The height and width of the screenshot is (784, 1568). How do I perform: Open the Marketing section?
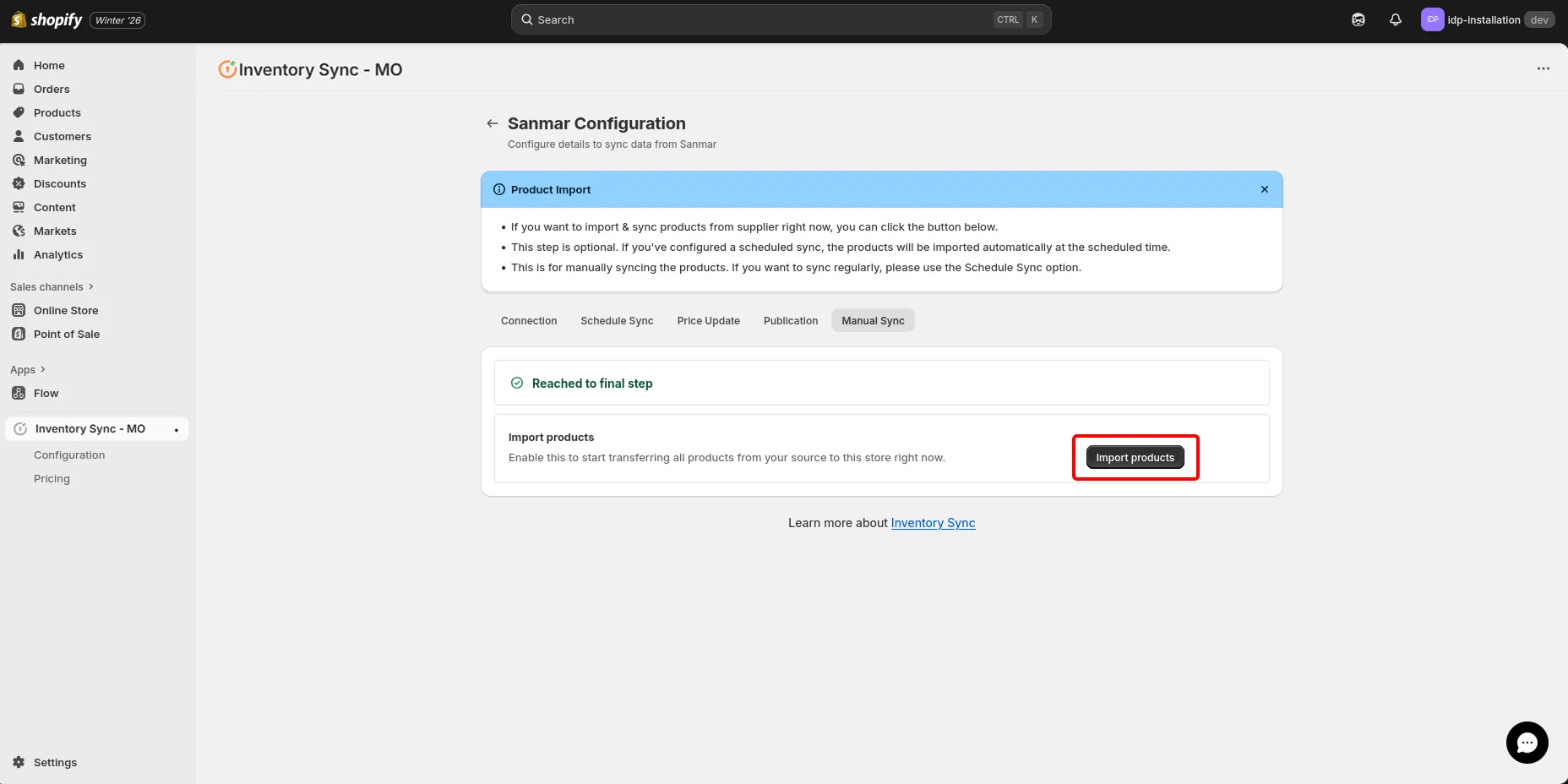click(x=60, y=160)
